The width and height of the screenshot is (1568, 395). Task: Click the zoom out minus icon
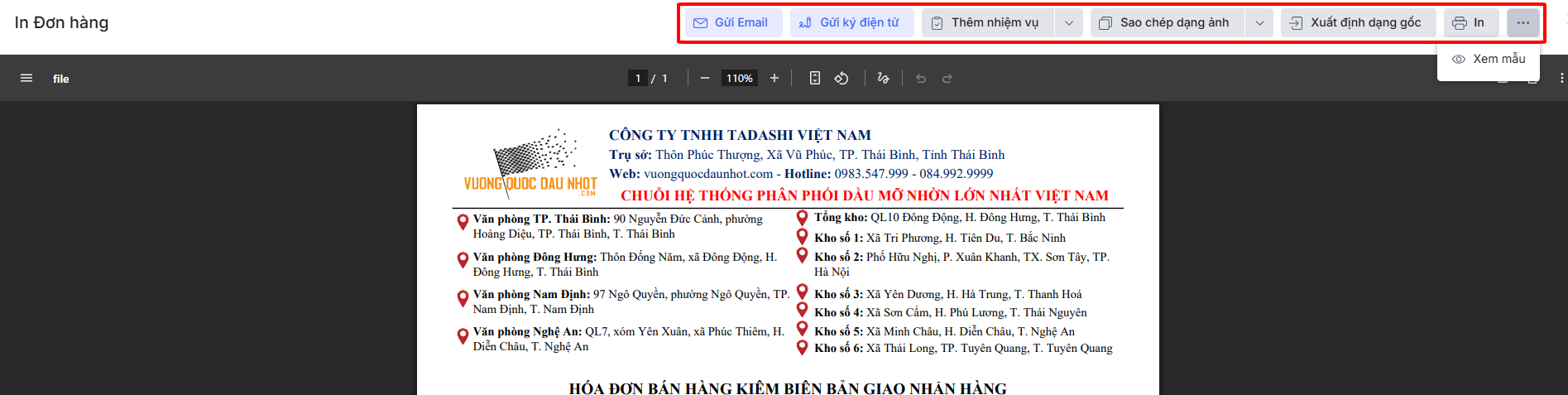[x=705, y=79]
